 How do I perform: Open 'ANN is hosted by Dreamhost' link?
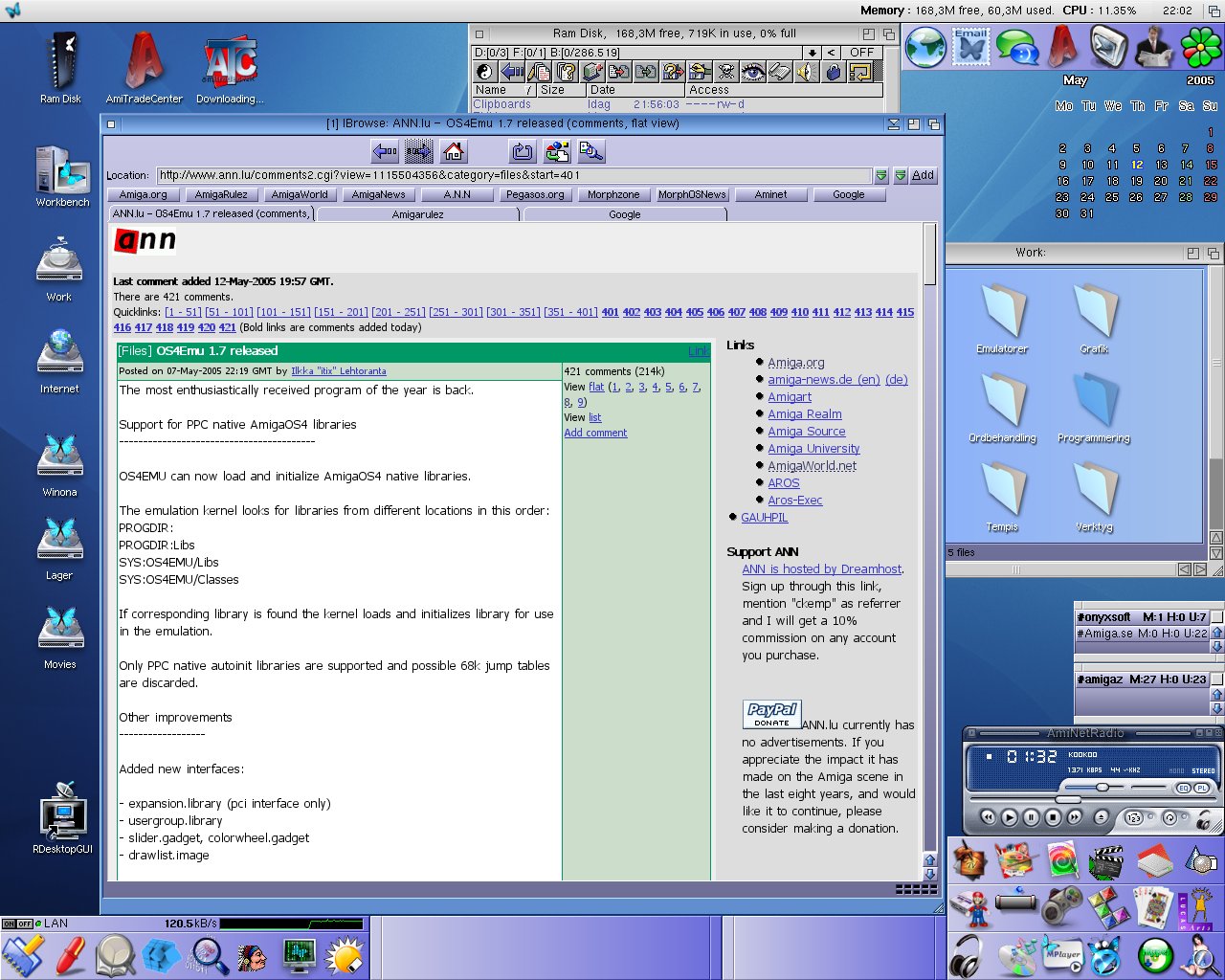821,568
